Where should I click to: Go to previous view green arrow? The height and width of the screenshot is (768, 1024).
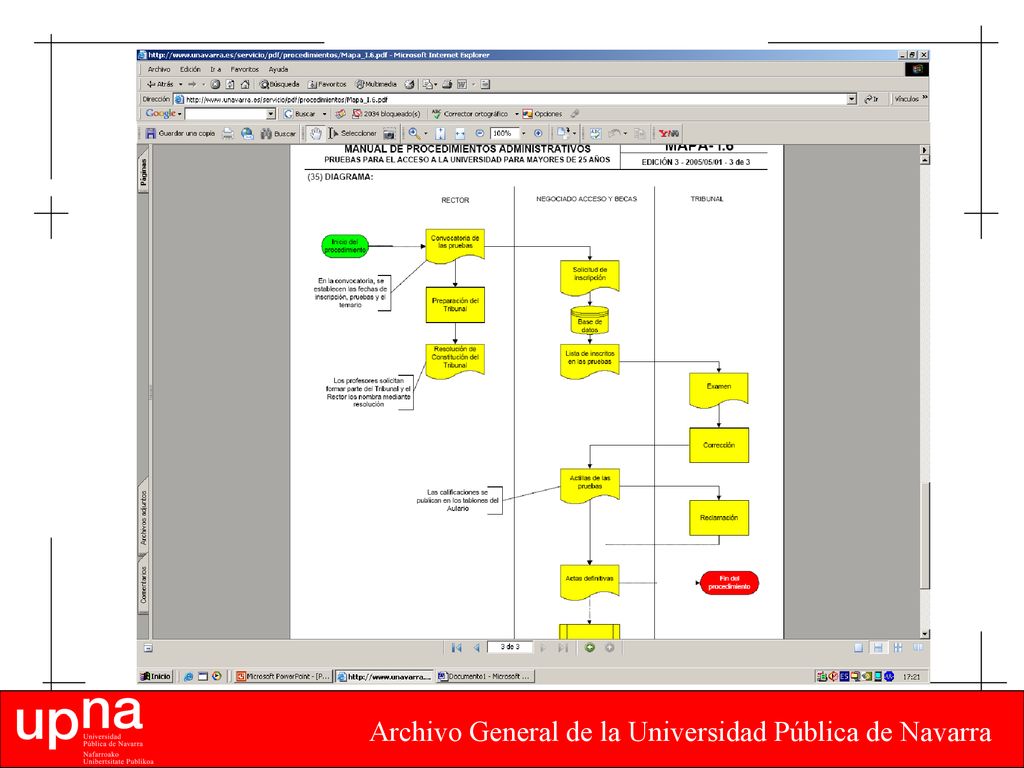(x=590, y=648)
